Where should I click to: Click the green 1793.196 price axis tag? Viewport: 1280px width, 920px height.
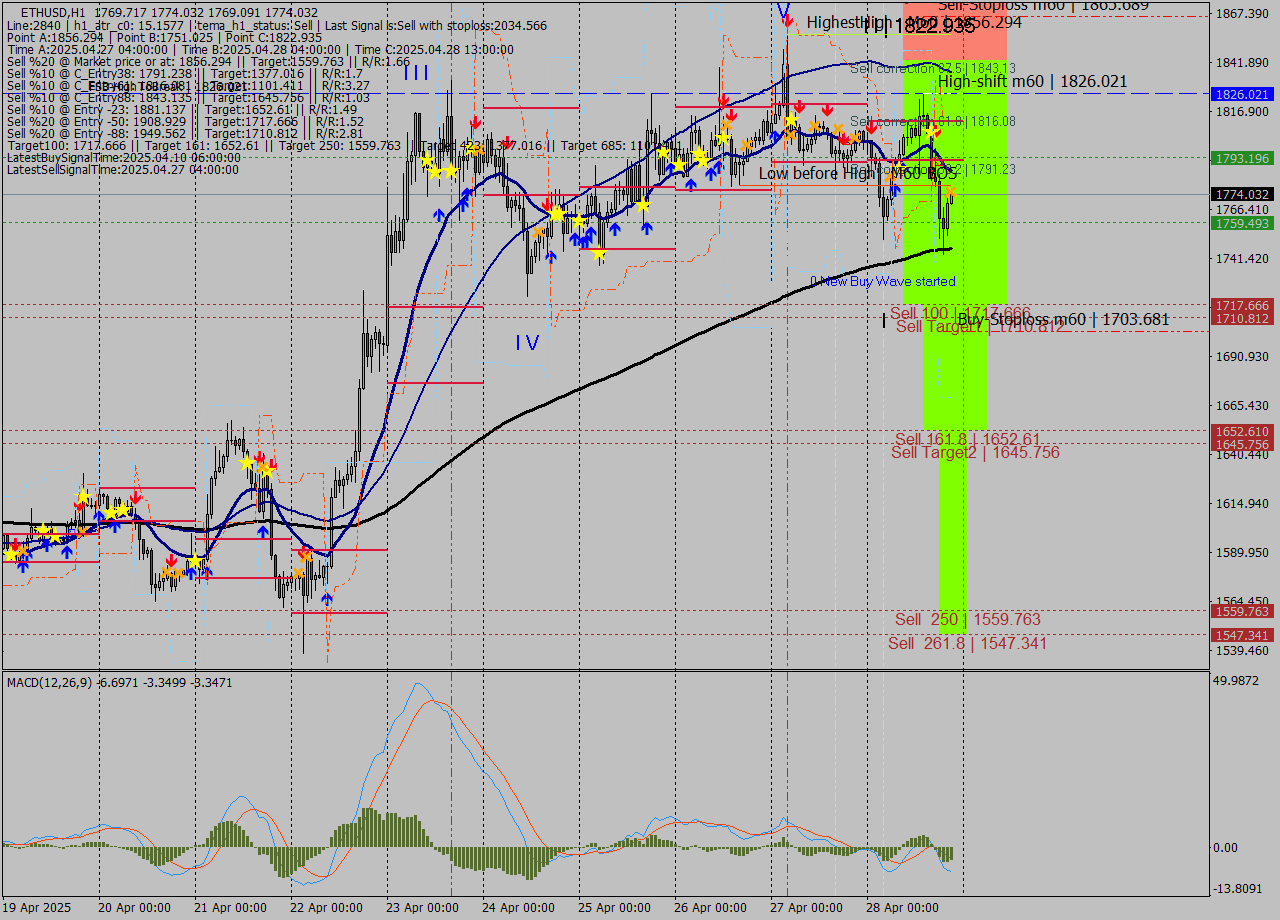point(1240,158)
